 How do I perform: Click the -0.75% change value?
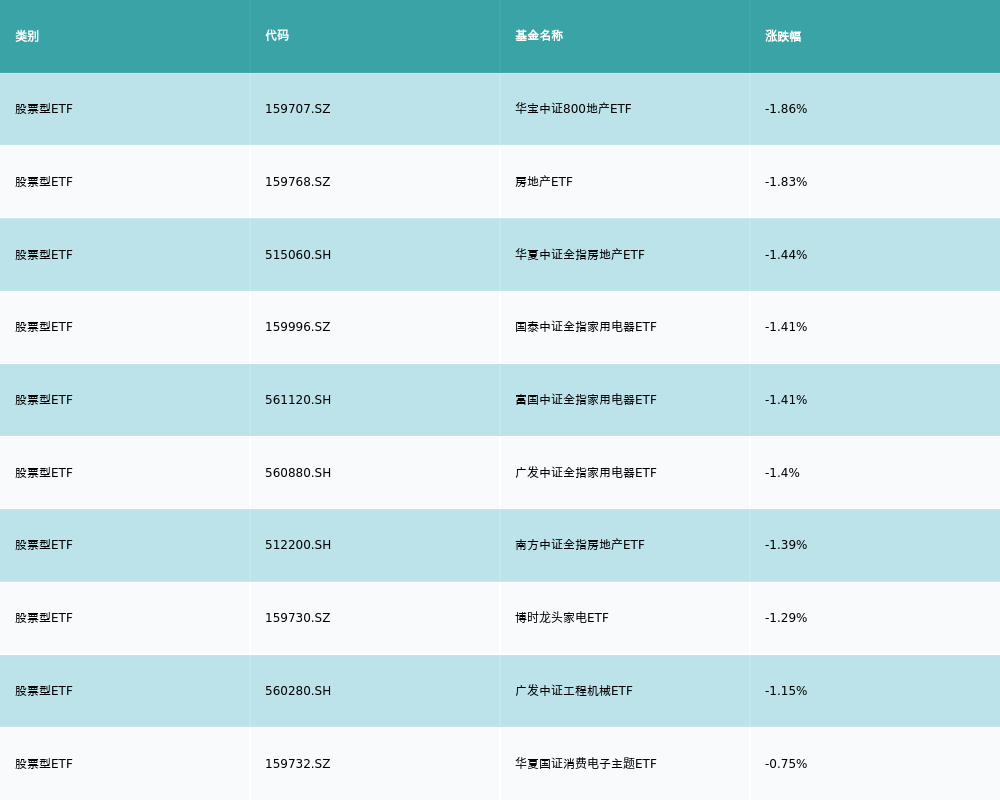click(x=786, y=764)
